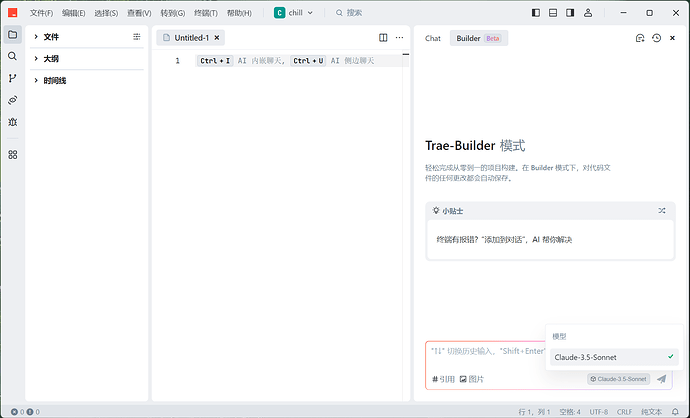The width and height of the screenshot is (690, 418).
Task: Open the remote explorer icon in activity bar
Action: coord(13,100)
